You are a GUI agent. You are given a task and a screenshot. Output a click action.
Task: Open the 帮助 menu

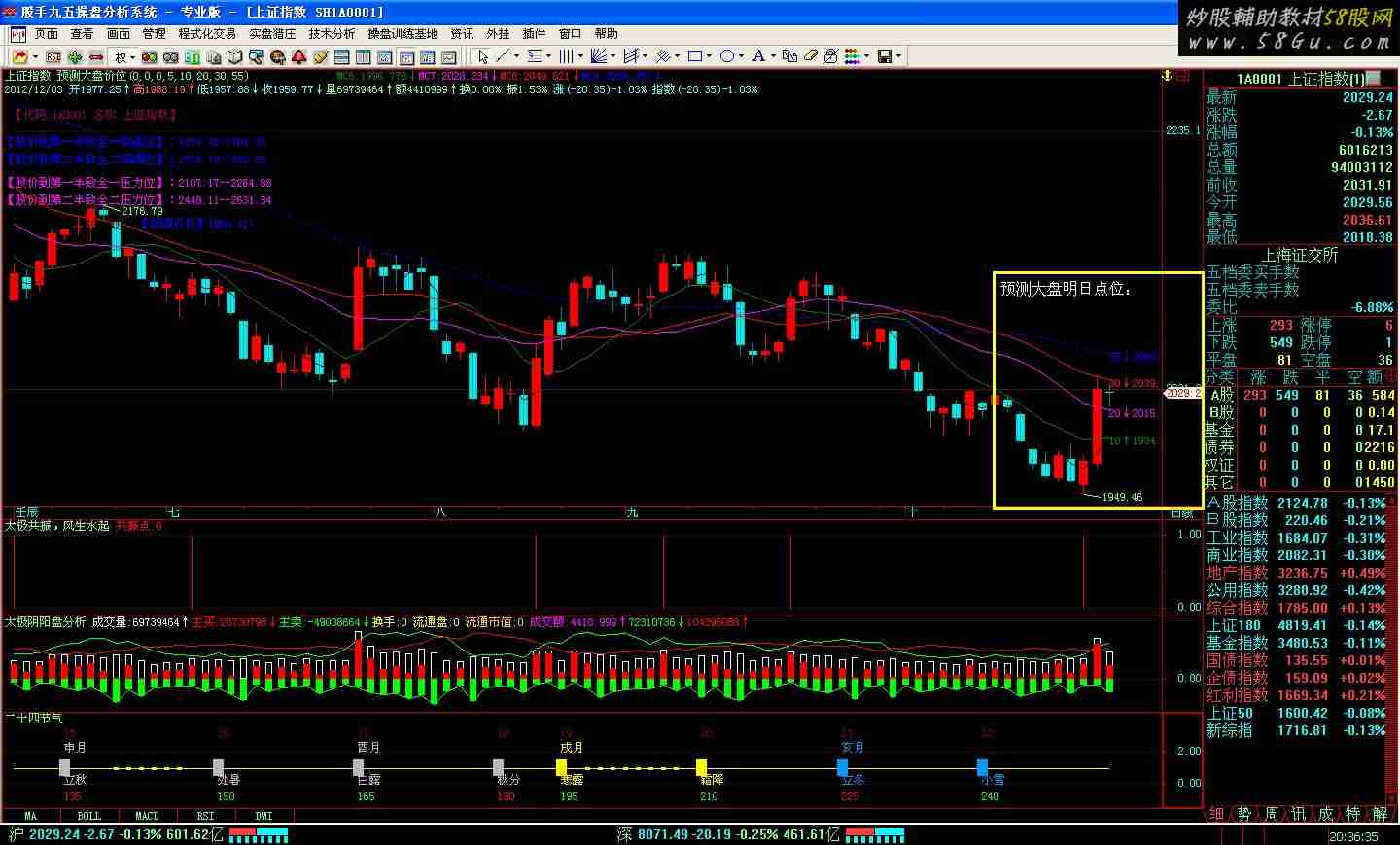pos(606,33)
